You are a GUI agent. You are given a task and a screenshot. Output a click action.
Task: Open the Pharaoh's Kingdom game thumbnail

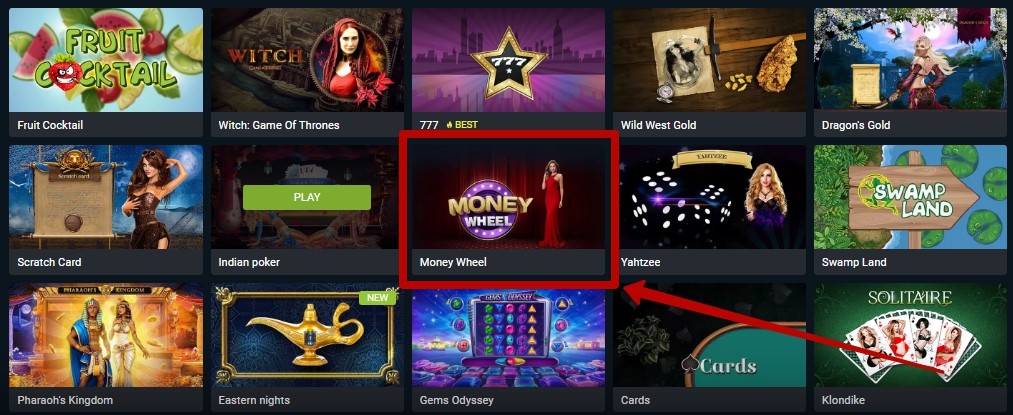105,335
